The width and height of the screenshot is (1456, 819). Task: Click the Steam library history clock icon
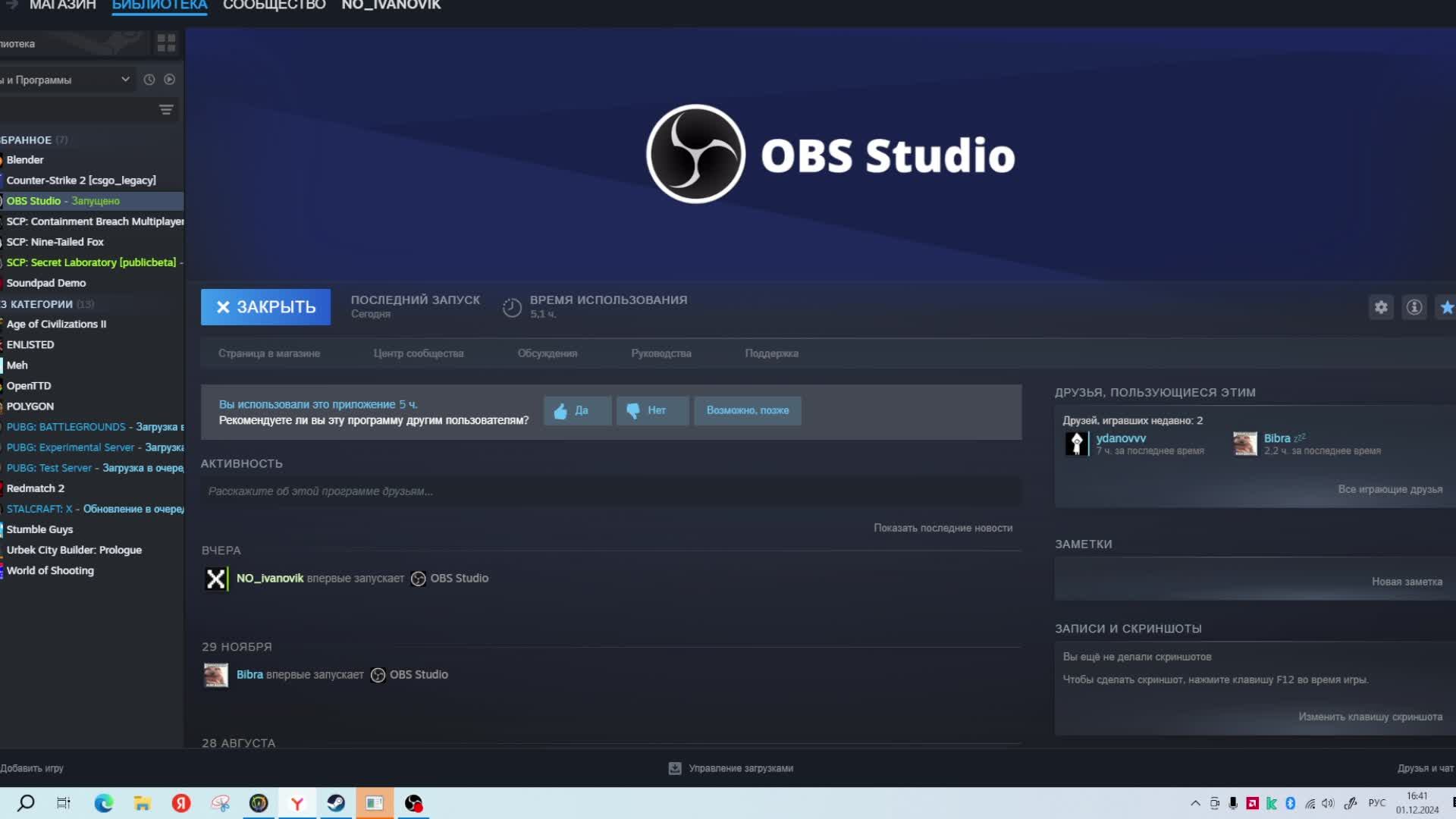tap(148, 79)
